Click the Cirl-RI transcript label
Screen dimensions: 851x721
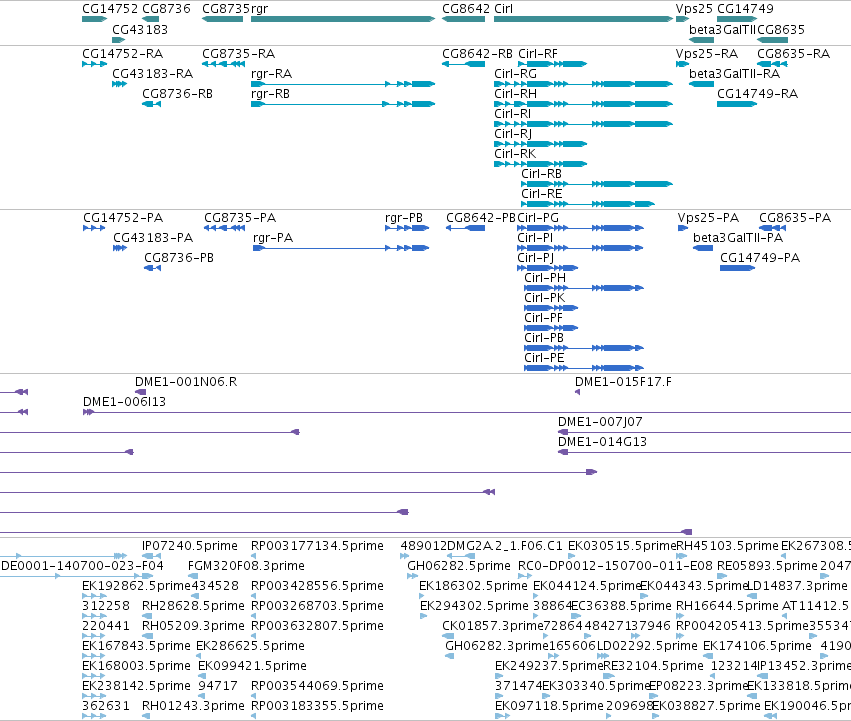tap(512, 113)
